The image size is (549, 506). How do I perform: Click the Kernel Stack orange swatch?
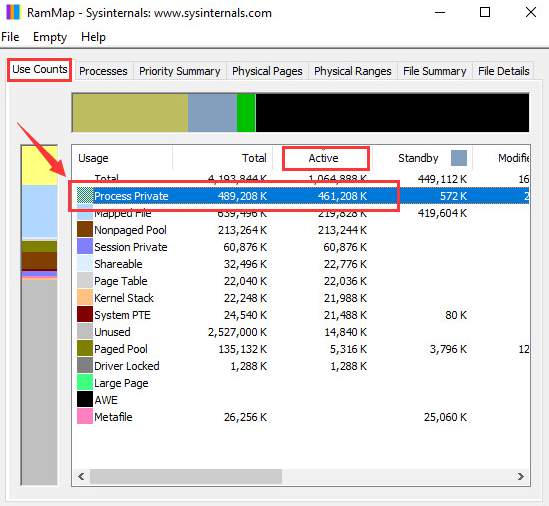point(85,298)
